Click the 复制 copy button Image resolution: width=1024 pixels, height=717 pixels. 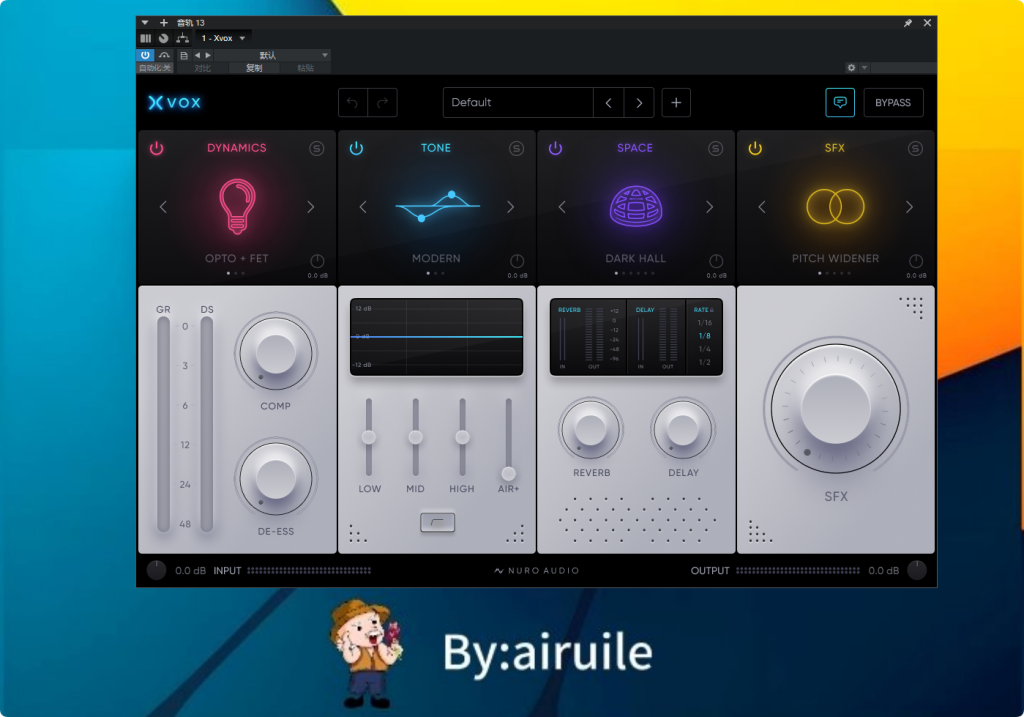(x=254, y=68)
